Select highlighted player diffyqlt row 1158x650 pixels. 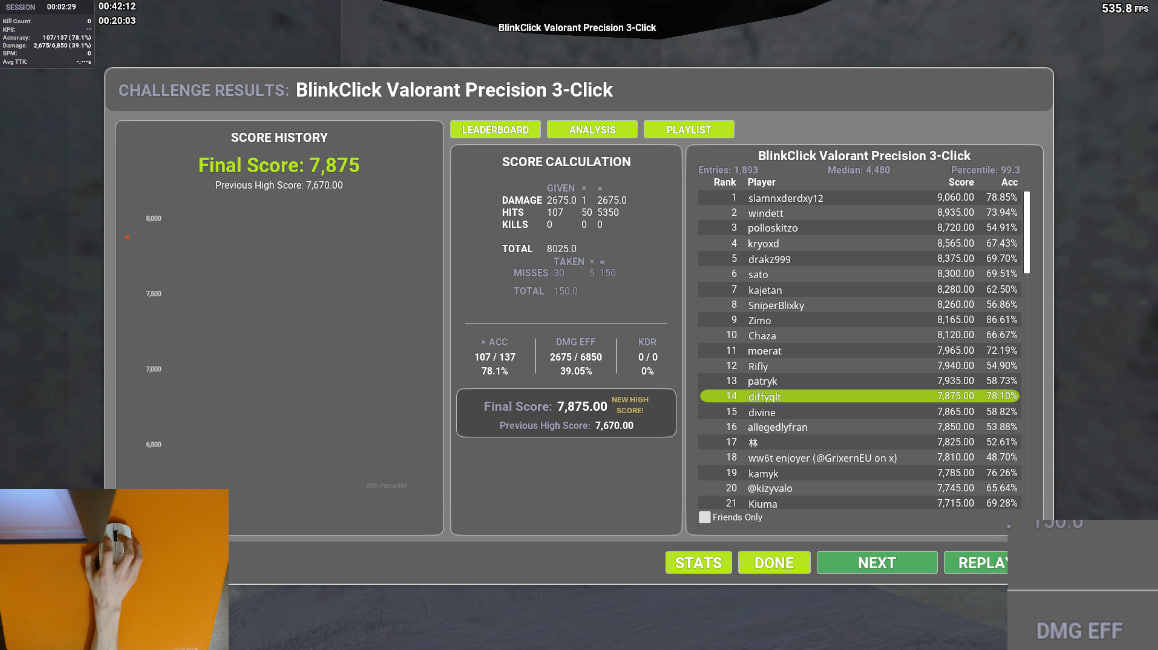[x=859, y=397]
